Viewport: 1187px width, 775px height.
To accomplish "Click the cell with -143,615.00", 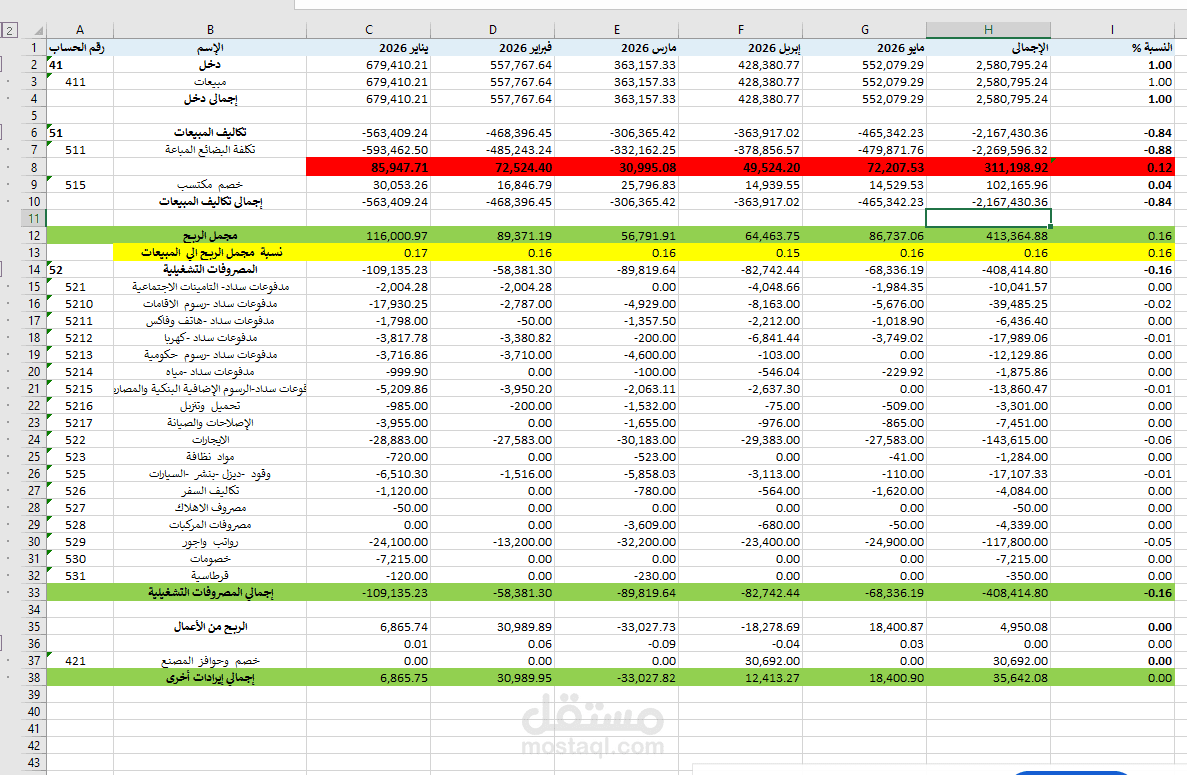I will point(989,440).
